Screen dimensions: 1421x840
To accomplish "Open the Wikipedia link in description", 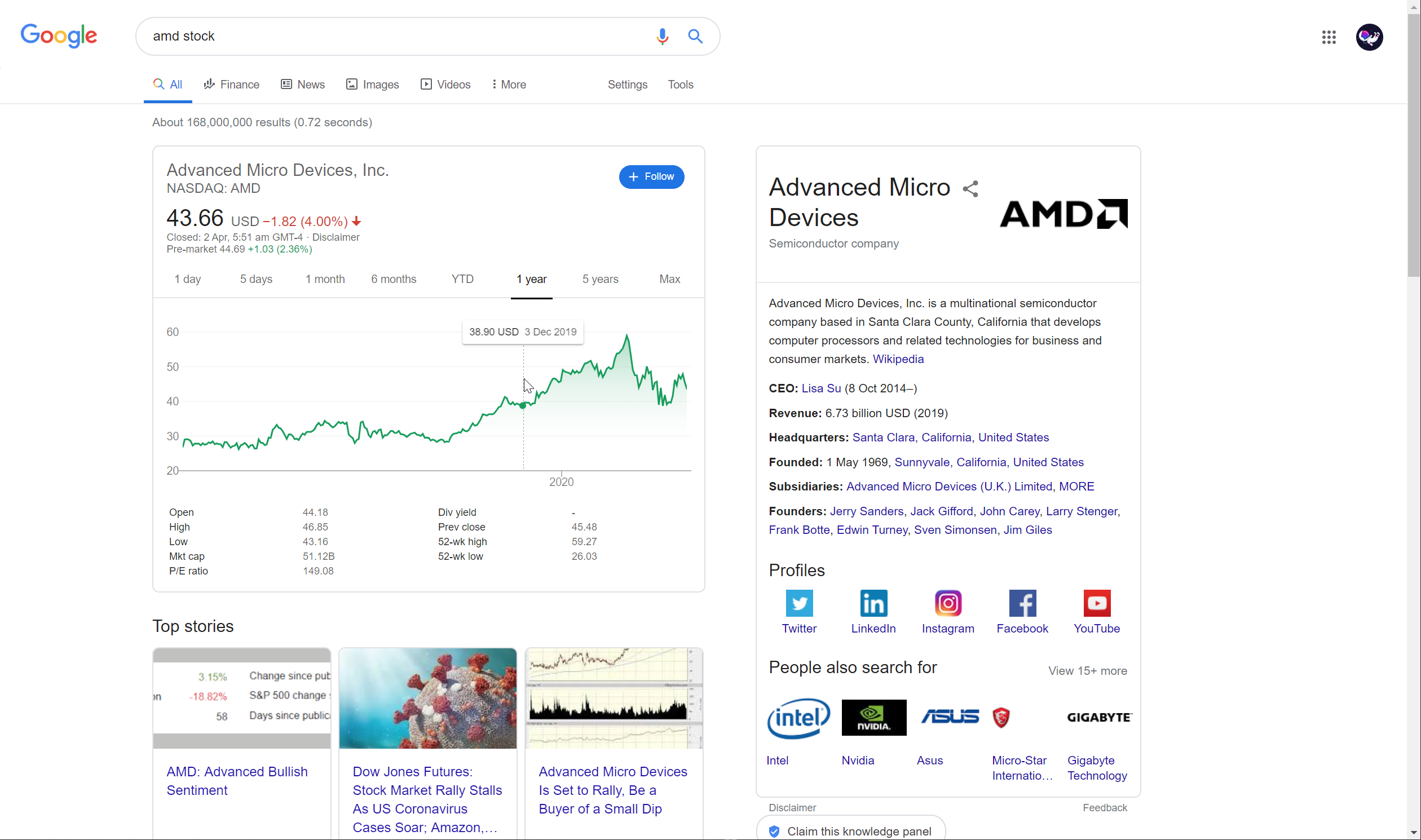I will (x=898, y=359).
